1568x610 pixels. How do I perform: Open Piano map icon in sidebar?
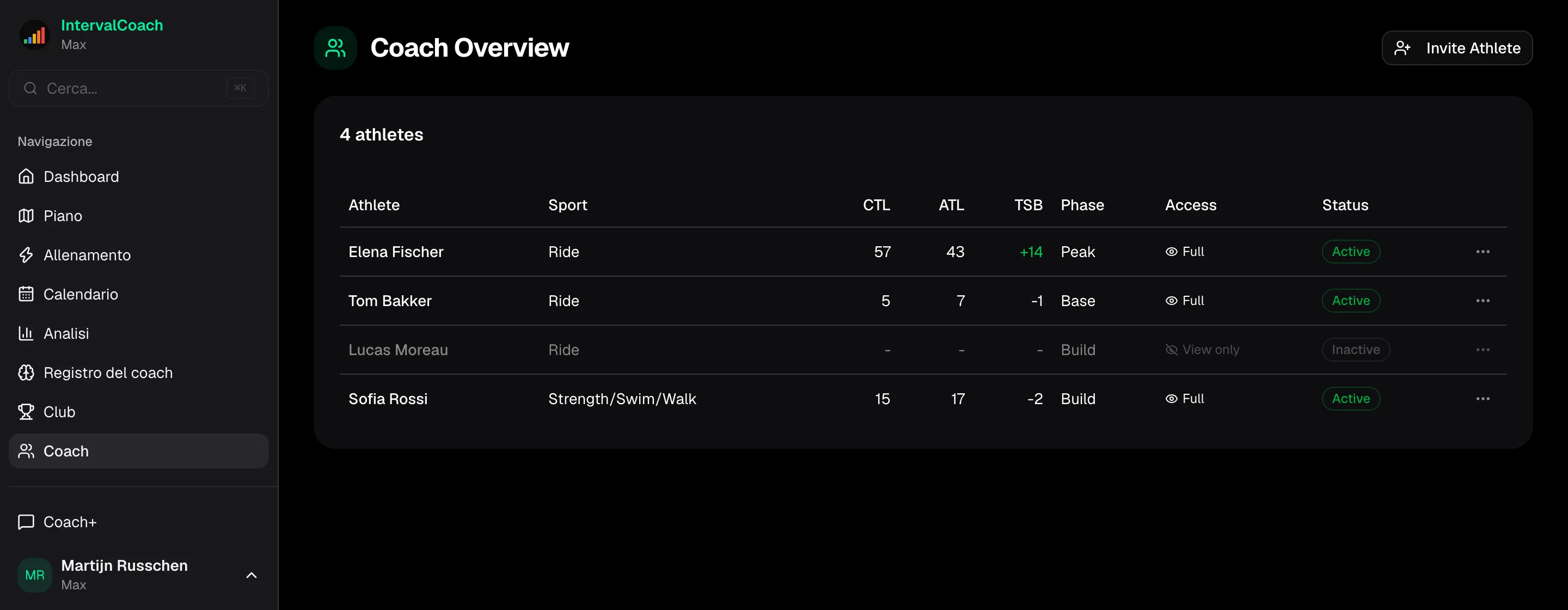tap(26, 216)
